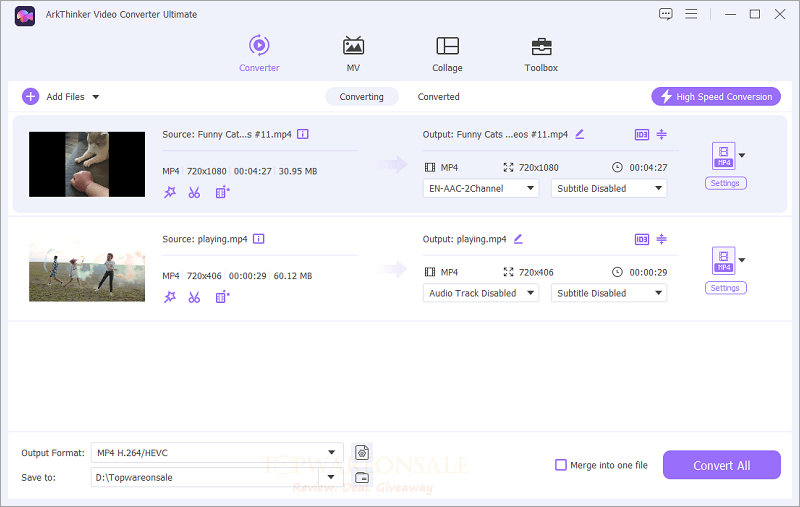The height and width of the screenshot is (507, 800).
Task: Enable High Speed Conversion
Action: pos(716,96)
